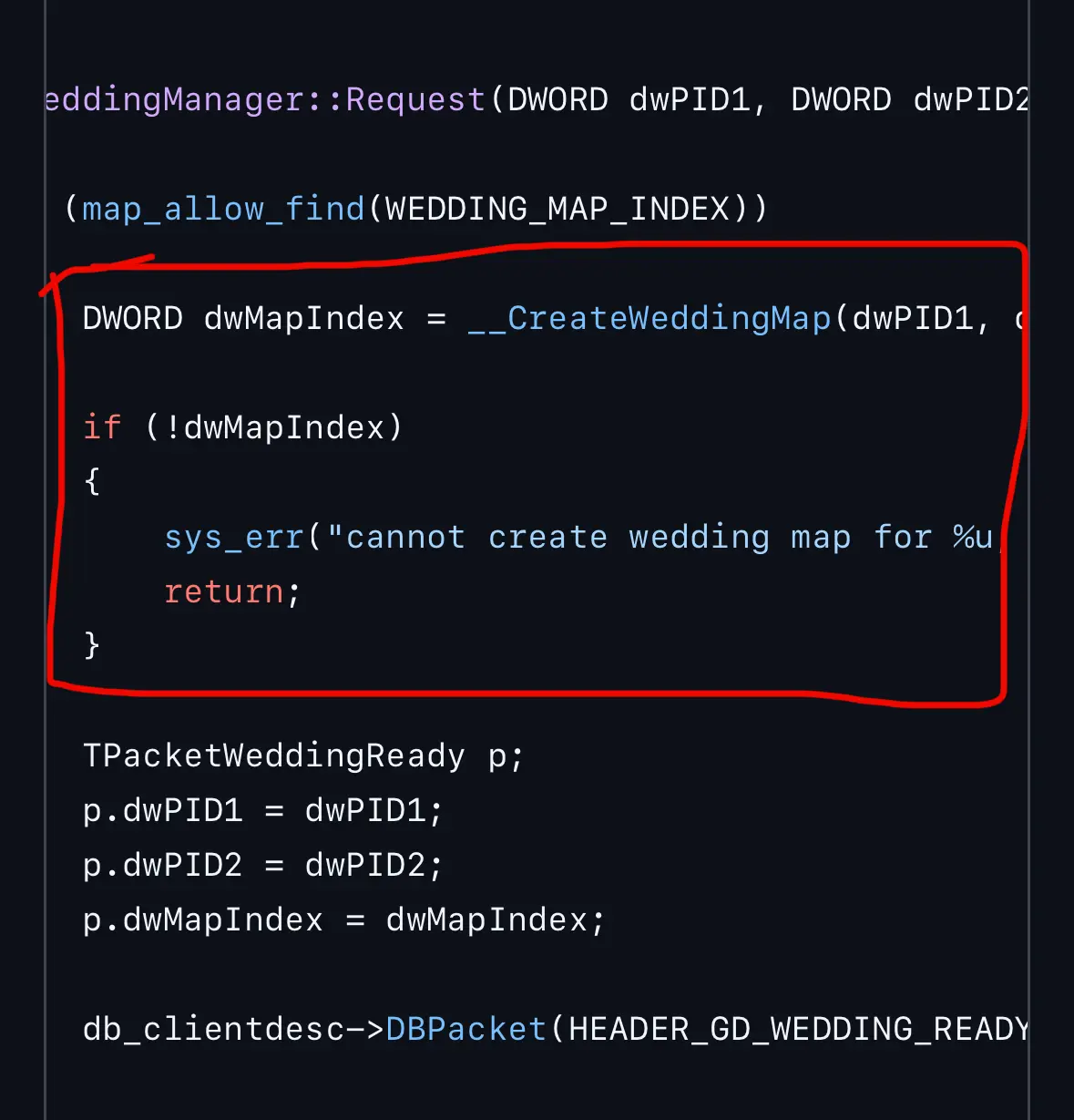Click the Request function name in the signature
Viewport: 1074px width, 1120px height.
pos(415,99)
